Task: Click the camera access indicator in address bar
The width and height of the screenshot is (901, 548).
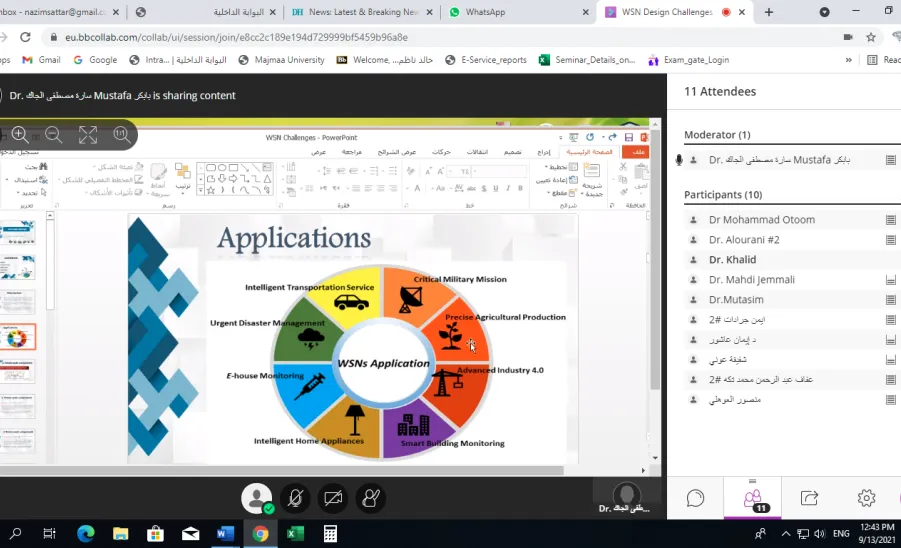Action: tap(848, 37)
